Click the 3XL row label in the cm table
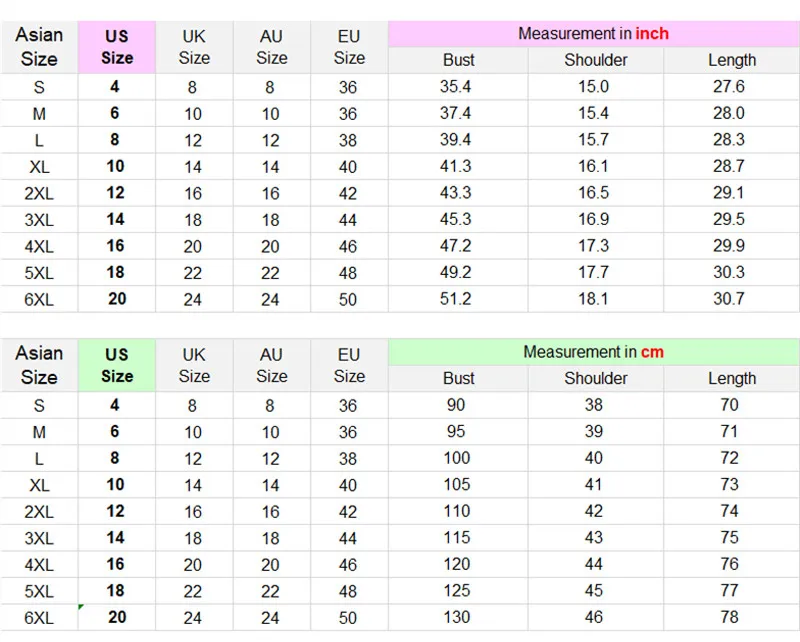This screenshot has width=800, height=642. point(39,539)
